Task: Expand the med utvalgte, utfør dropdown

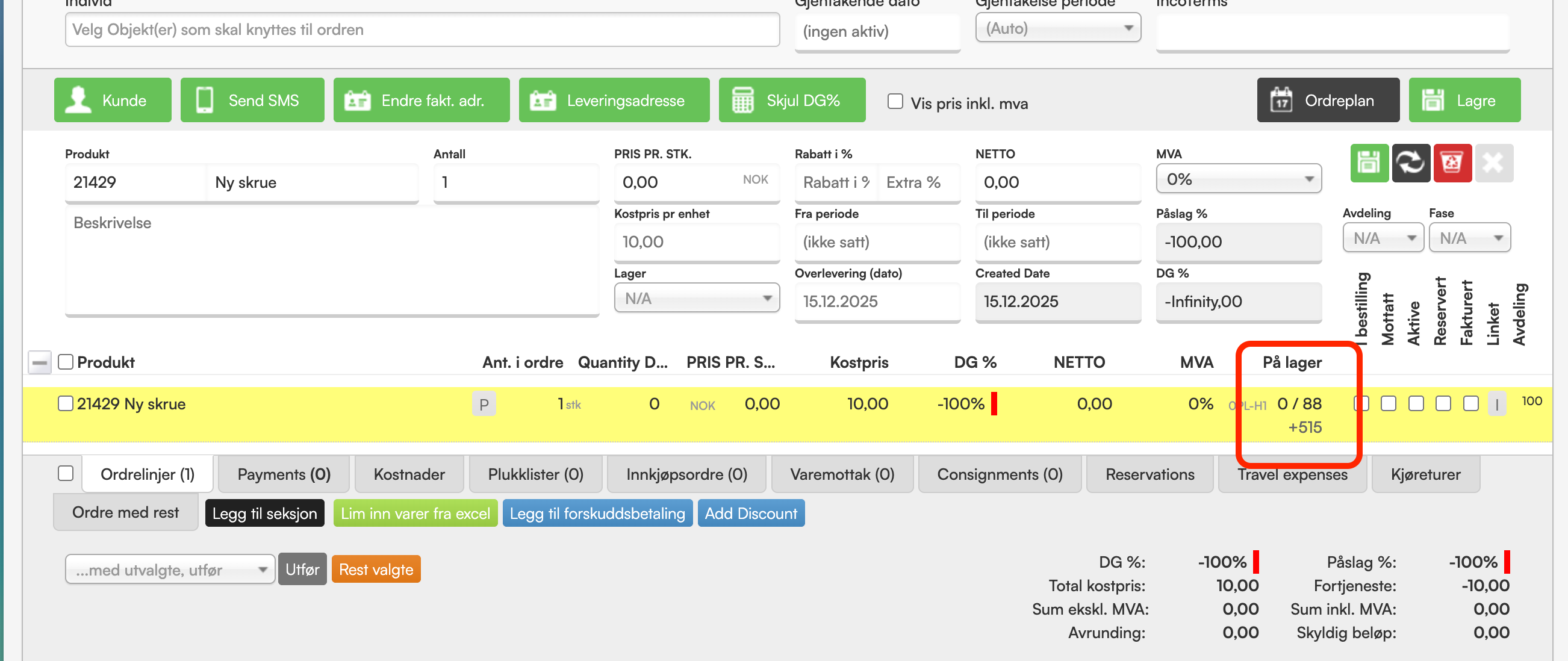Action: point(170,569)
